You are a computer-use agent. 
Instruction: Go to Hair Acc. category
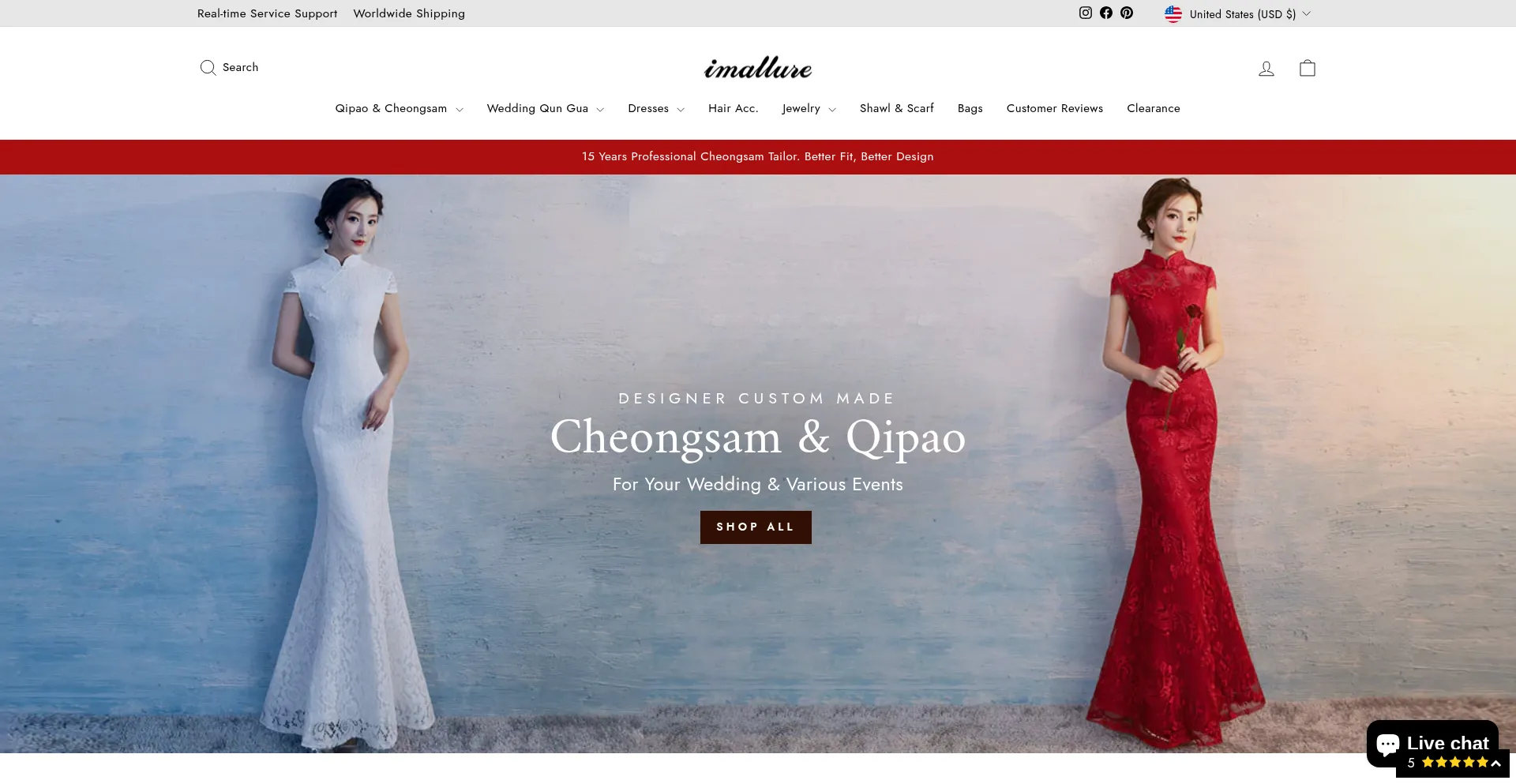pyautogui.click(x=733, y=109)
